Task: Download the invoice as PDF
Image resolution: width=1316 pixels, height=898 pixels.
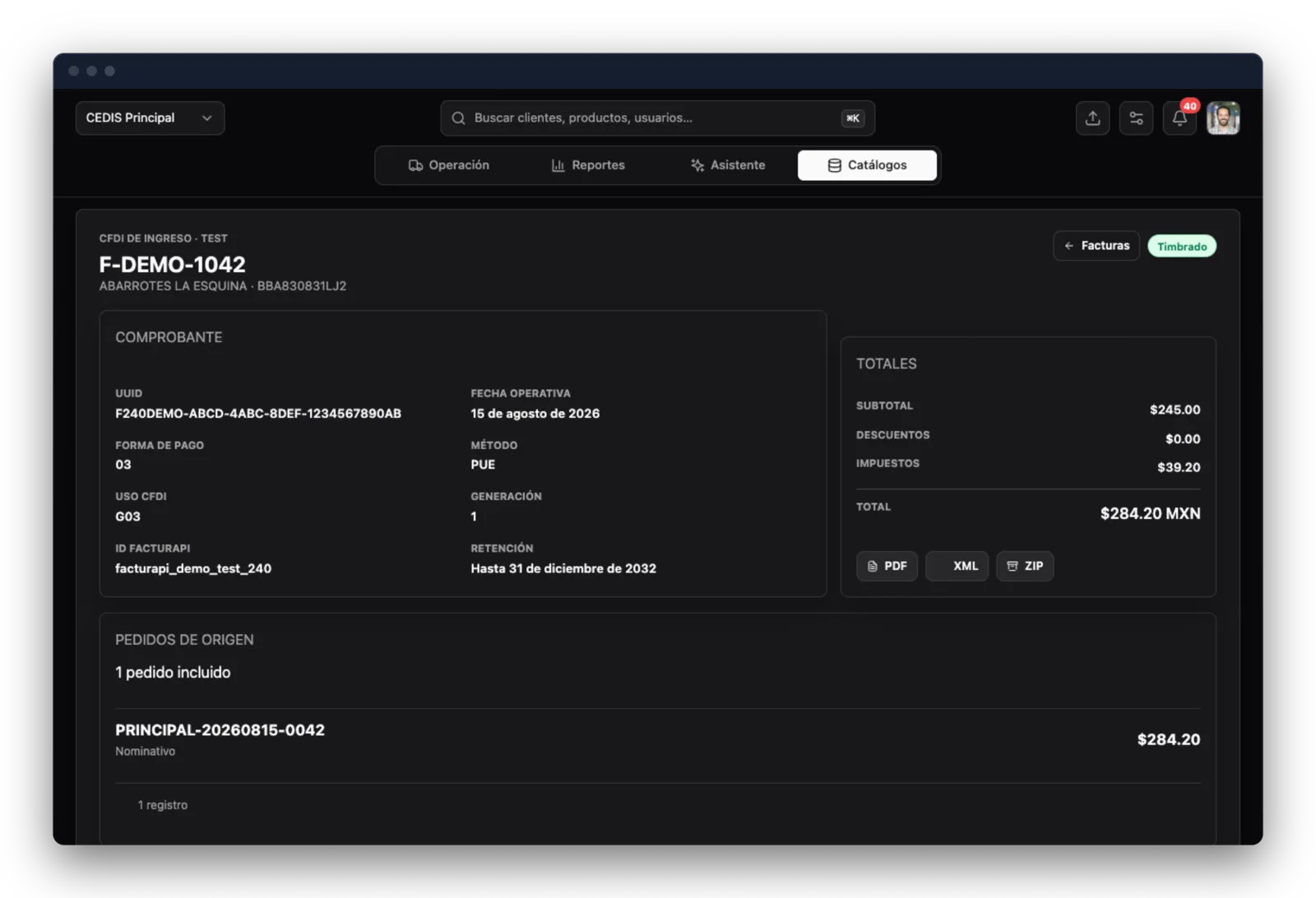Action: pos(887,567)
